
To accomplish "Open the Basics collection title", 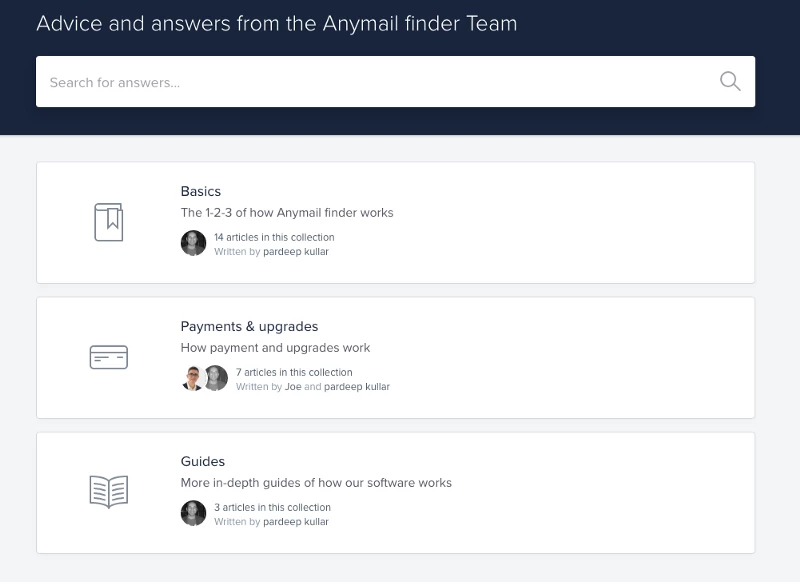I will tap(201, 191).
